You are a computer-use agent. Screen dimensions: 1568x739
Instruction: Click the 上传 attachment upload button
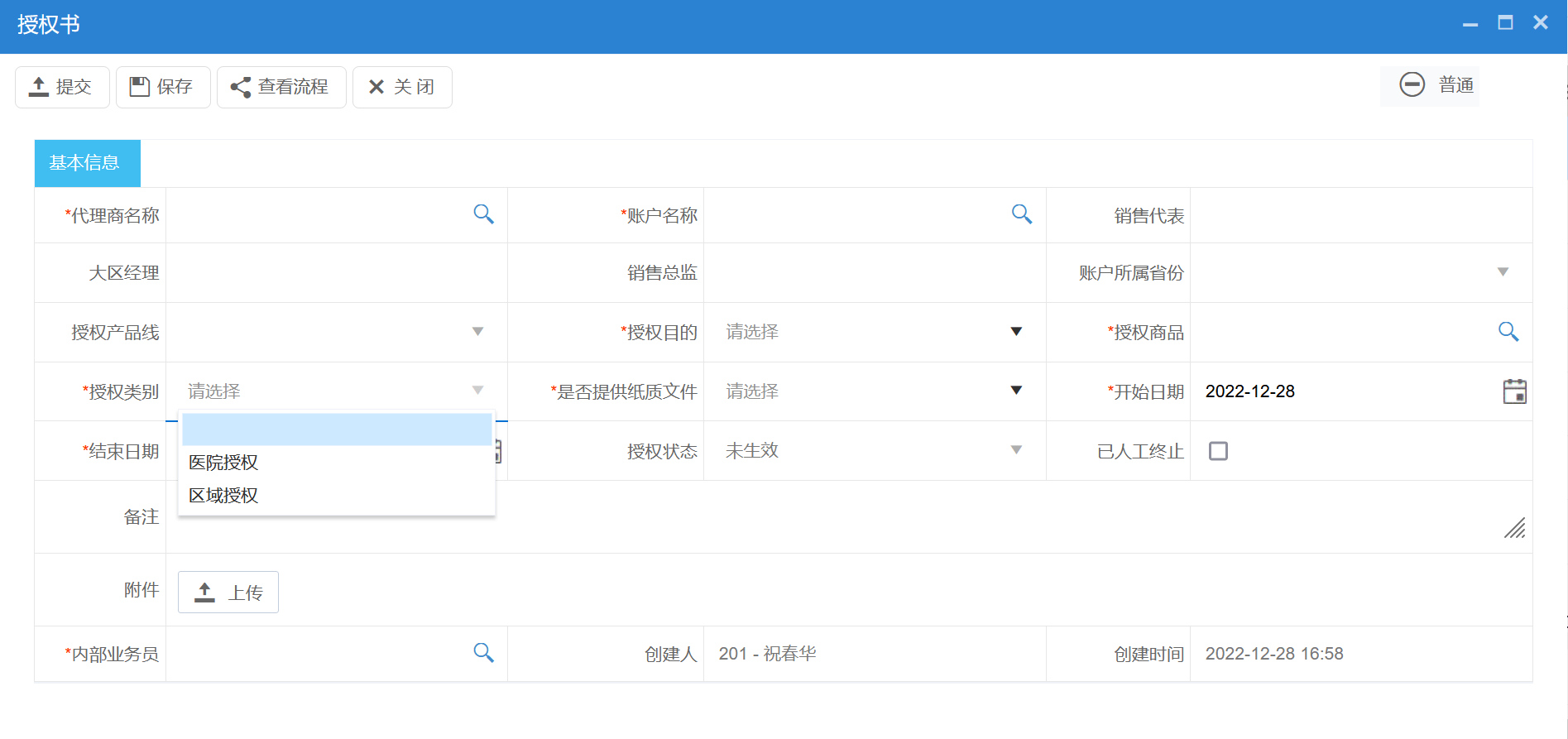228,593
